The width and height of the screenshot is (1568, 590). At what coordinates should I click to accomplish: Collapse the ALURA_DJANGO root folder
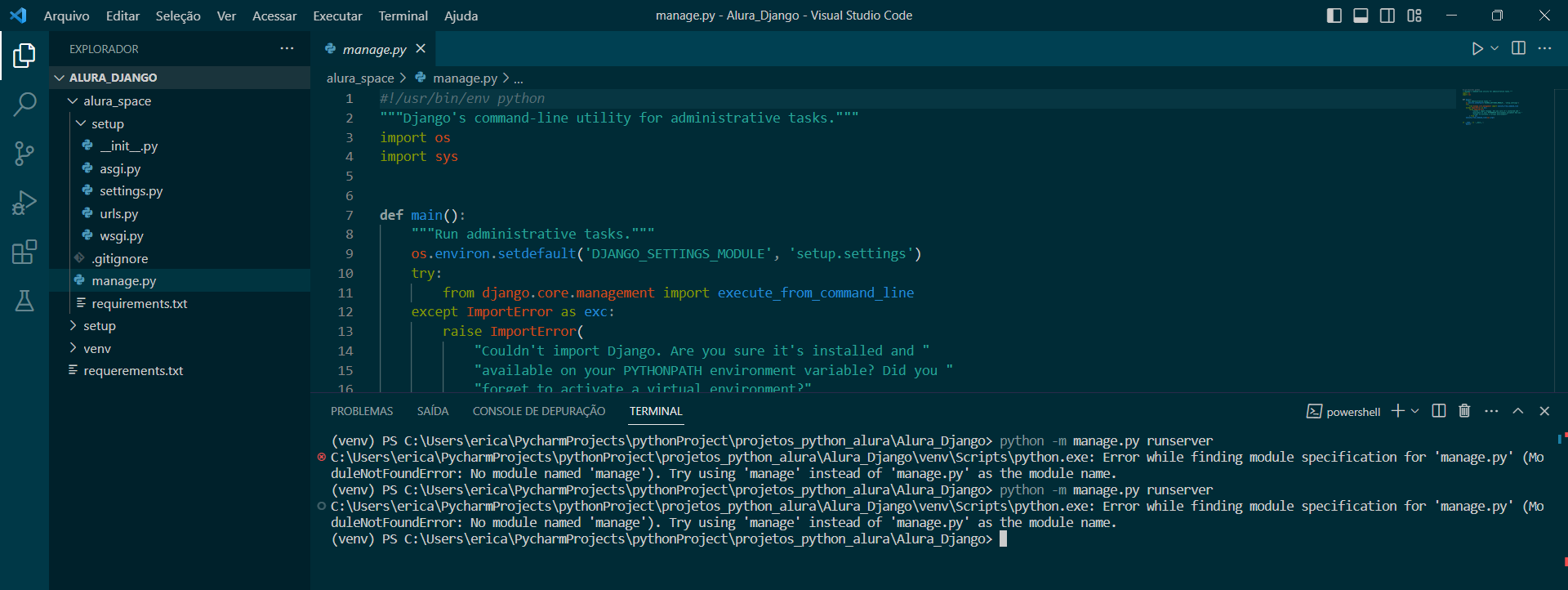pyautogui.click(x=180, y=78)
